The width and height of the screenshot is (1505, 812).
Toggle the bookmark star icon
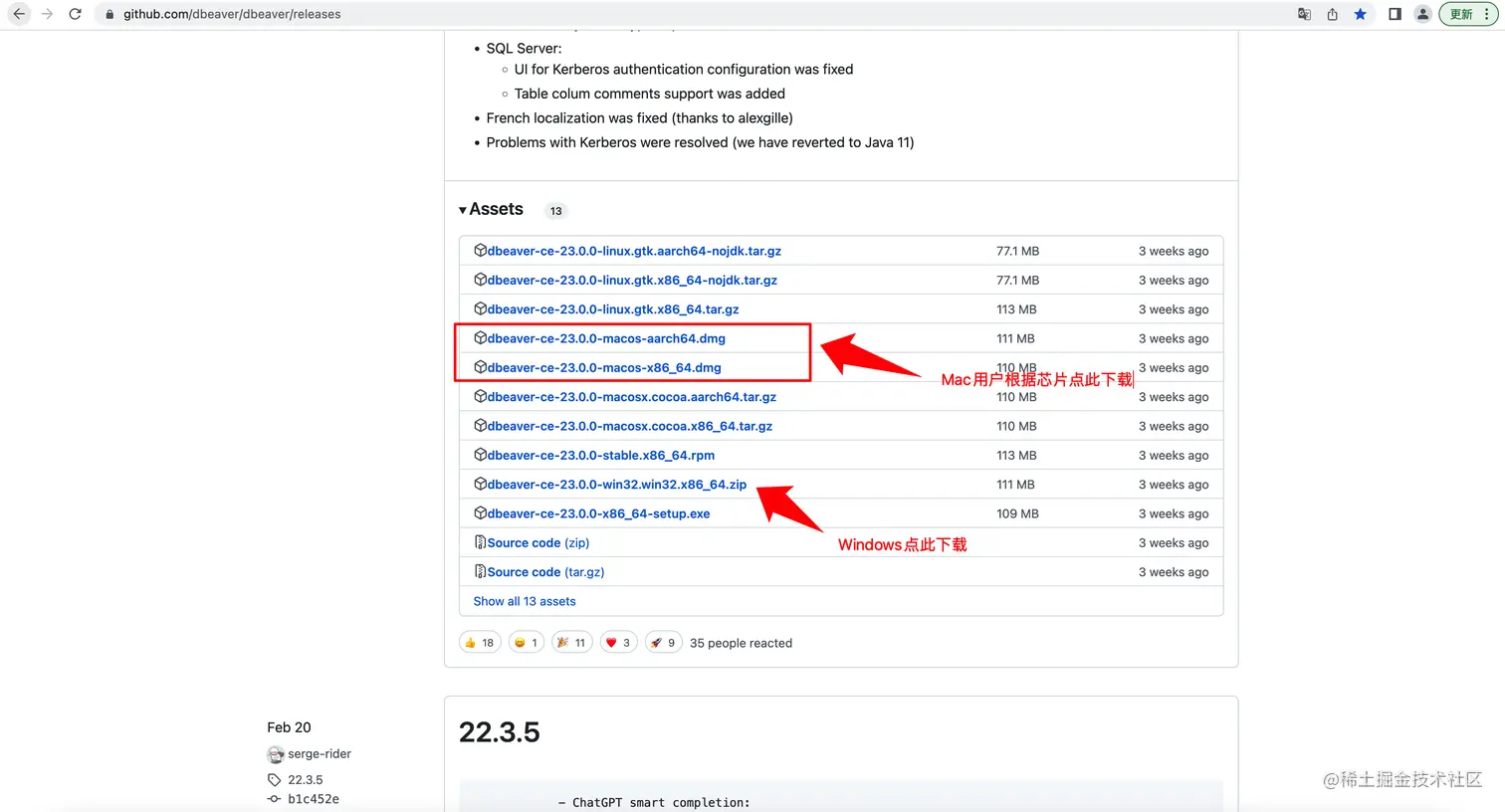[x=1360, y=14]
